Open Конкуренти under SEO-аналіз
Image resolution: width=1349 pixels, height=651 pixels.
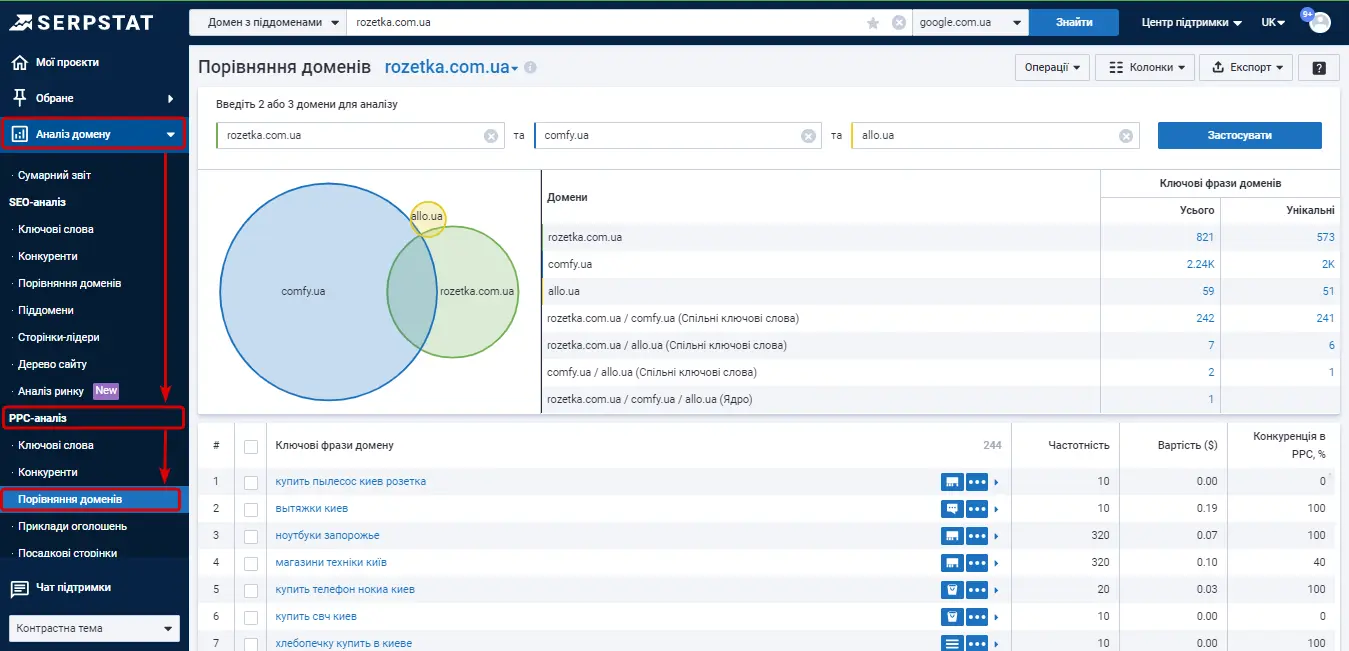(47, 256)
